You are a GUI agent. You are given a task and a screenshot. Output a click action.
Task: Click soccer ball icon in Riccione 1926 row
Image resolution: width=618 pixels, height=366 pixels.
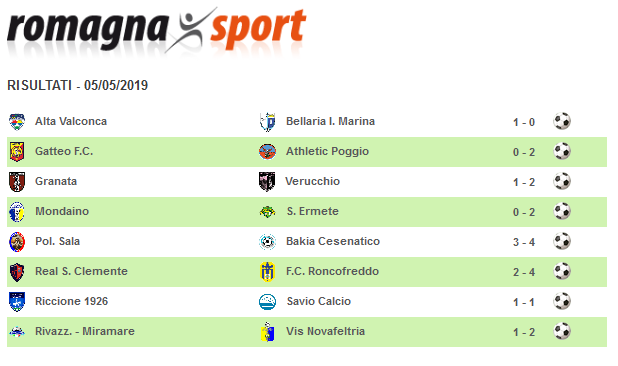[x=562, y=301]
